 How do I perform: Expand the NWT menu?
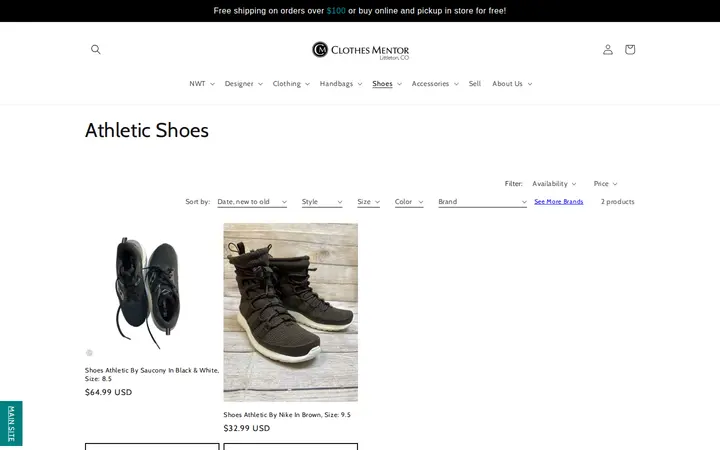[202, 84]
